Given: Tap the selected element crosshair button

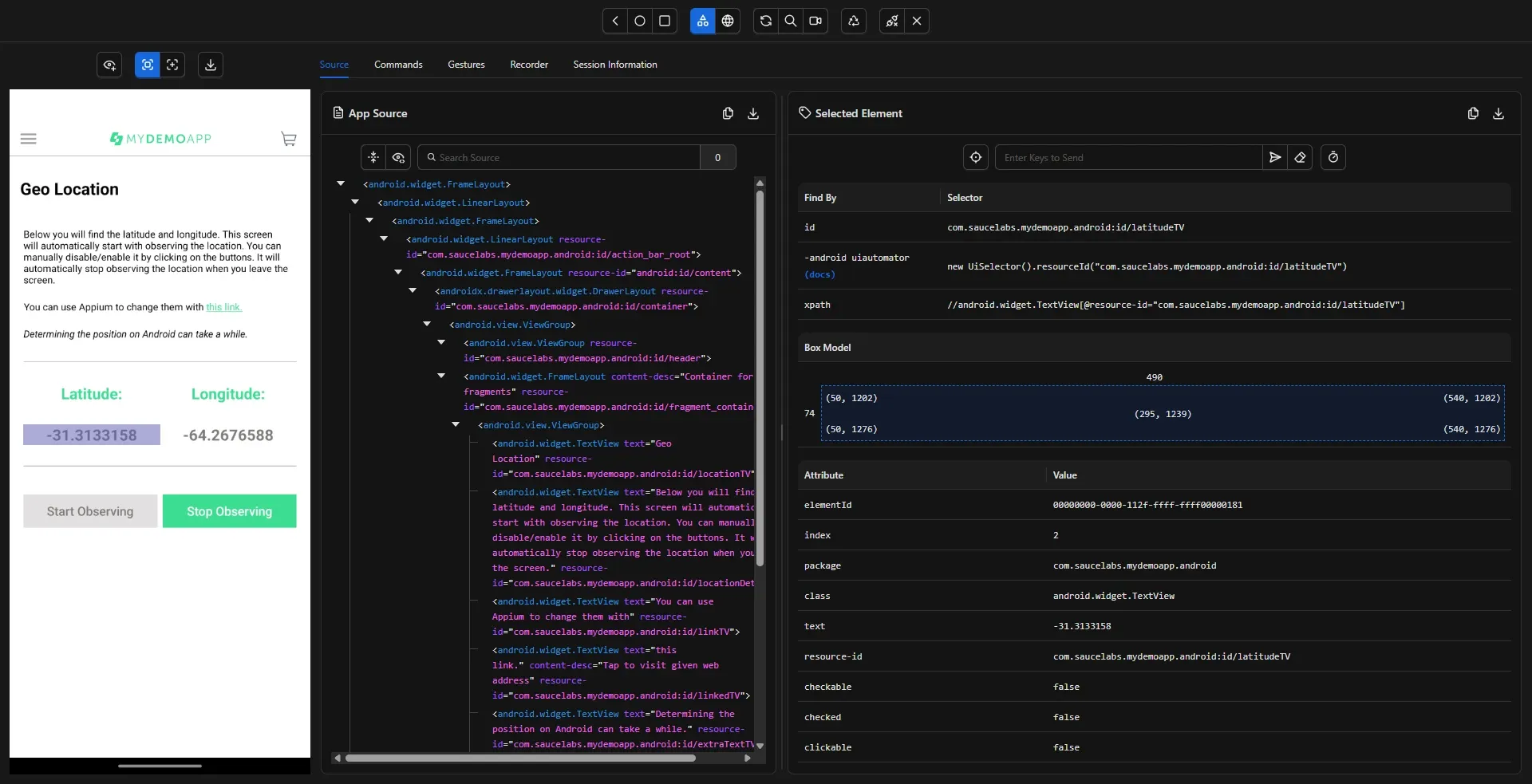Looking at the screenshot, I should [x=976, y=157].
